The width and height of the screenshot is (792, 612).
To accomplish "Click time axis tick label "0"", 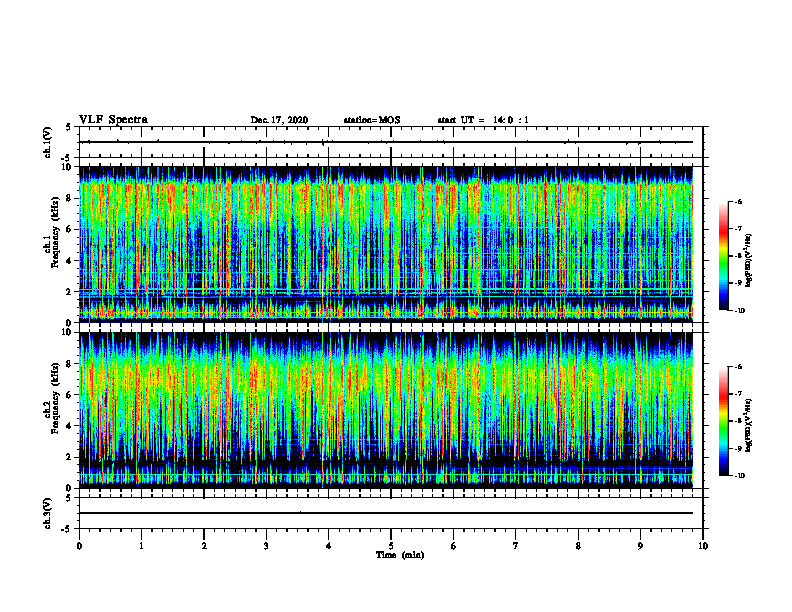I will (79, 546).
